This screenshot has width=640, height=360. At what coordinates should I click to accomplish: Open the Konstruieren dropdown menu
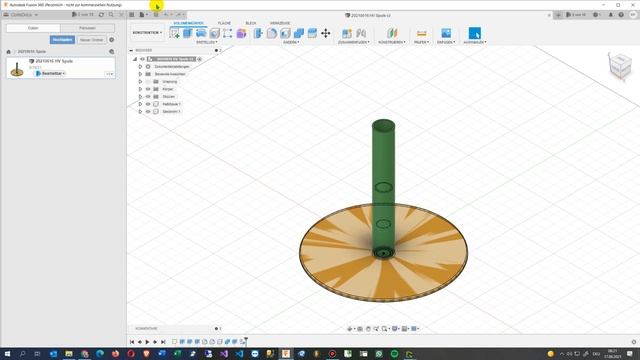click(391, 42)
